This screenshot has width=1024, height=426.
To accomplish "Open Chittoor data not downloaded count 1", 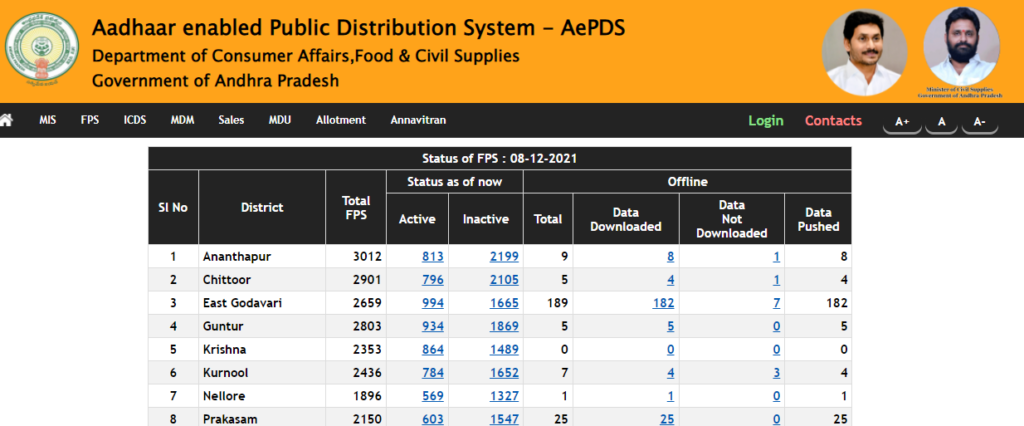I will point(776,280).
